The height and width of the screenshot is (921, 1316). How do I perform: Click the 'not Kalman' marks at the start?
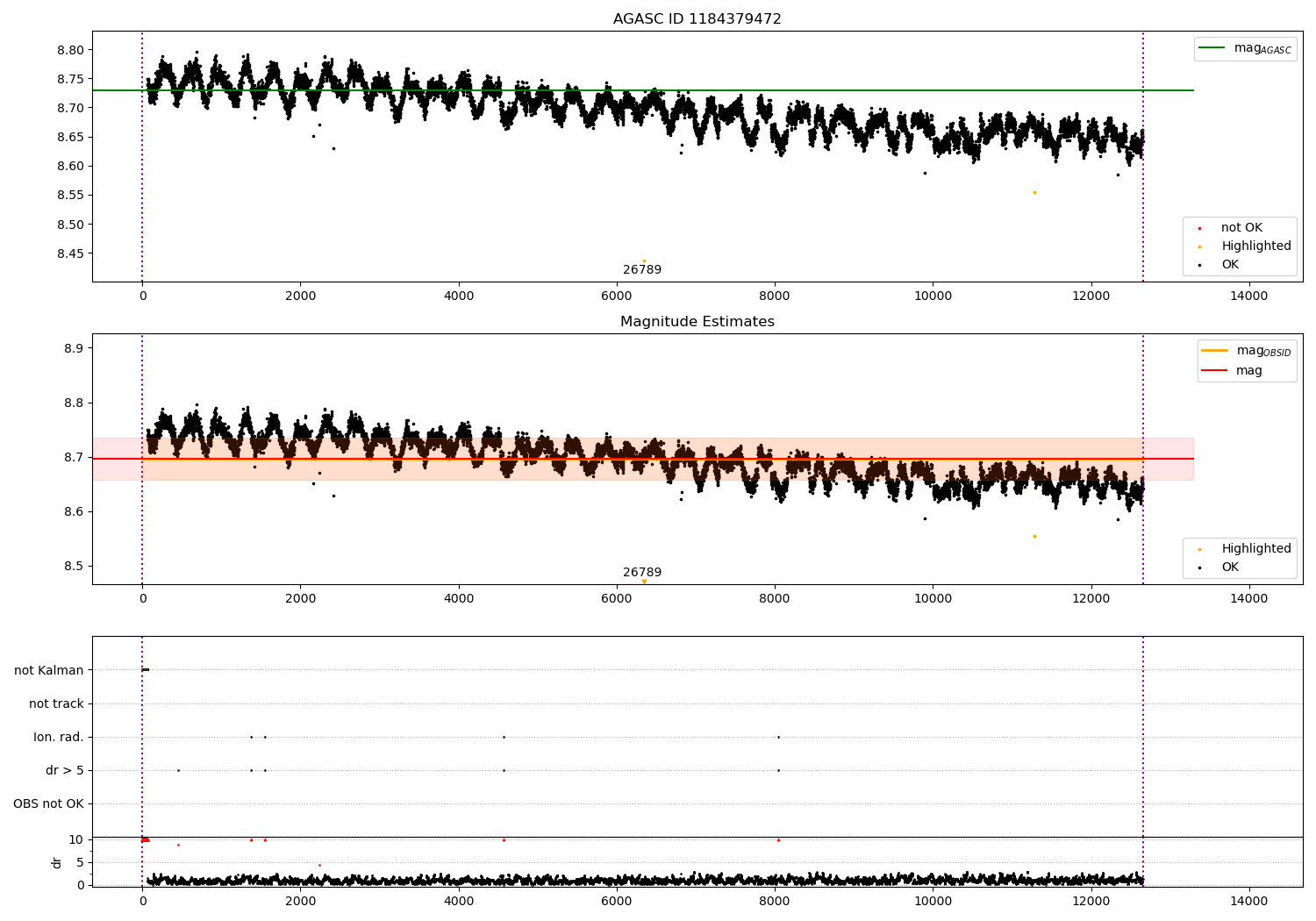[x=146, y=670]
